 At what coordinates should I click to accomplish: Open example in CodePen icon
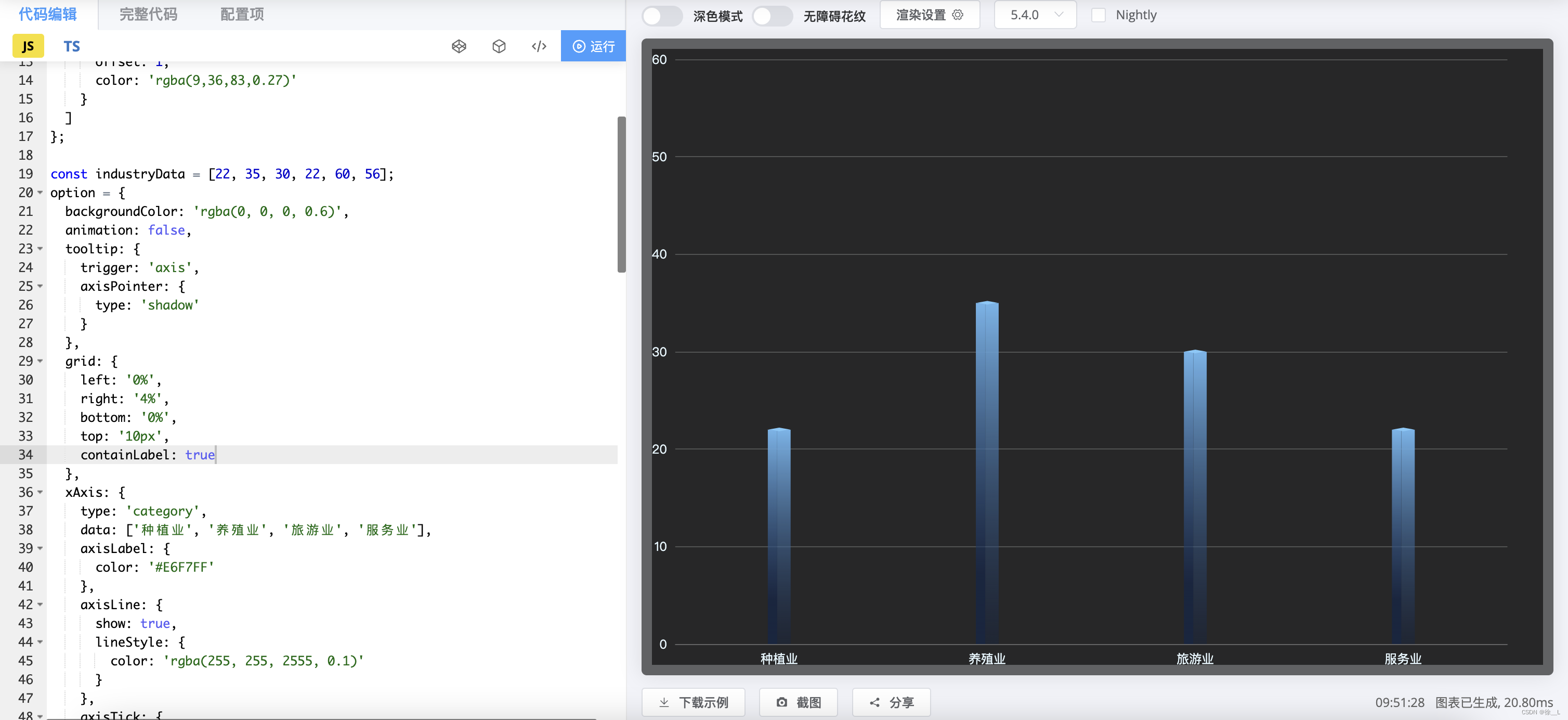459,46
